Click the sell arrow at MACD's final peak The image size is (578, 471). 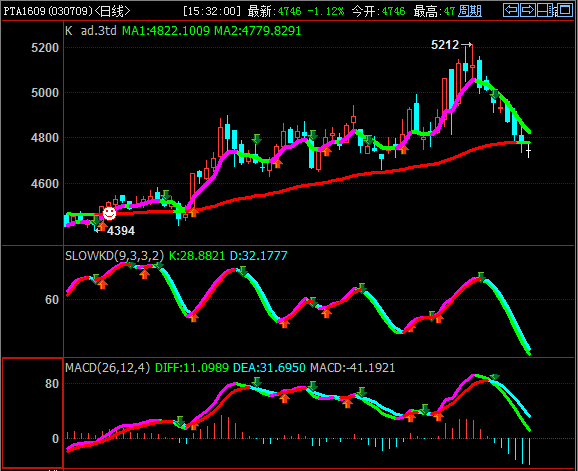tap(494, 377)
